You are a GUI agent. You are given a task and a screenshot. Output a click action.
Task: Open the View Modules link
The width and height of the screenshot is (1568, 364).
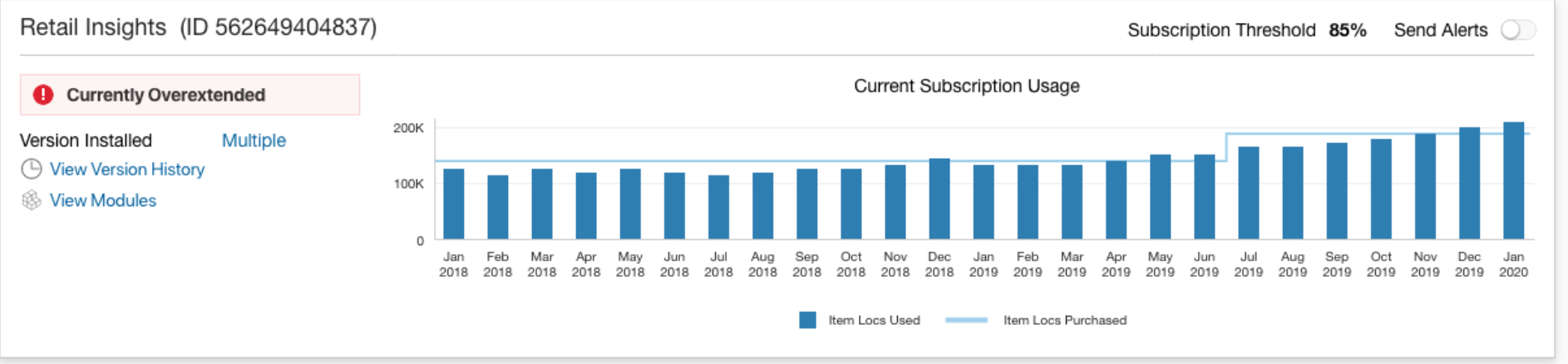pyautogui.click(x=103, y=200)
